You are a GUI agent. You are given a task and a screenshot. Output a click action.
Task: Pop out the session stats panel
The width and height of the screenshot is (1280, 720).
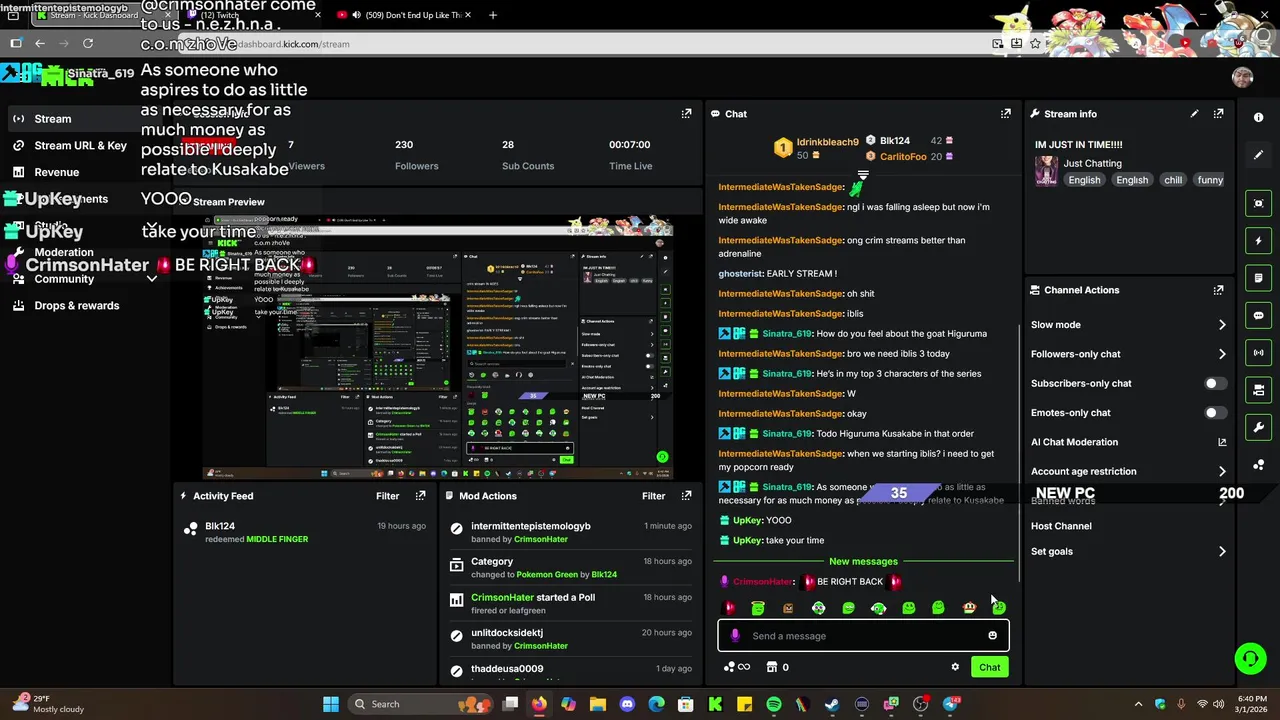686,114
